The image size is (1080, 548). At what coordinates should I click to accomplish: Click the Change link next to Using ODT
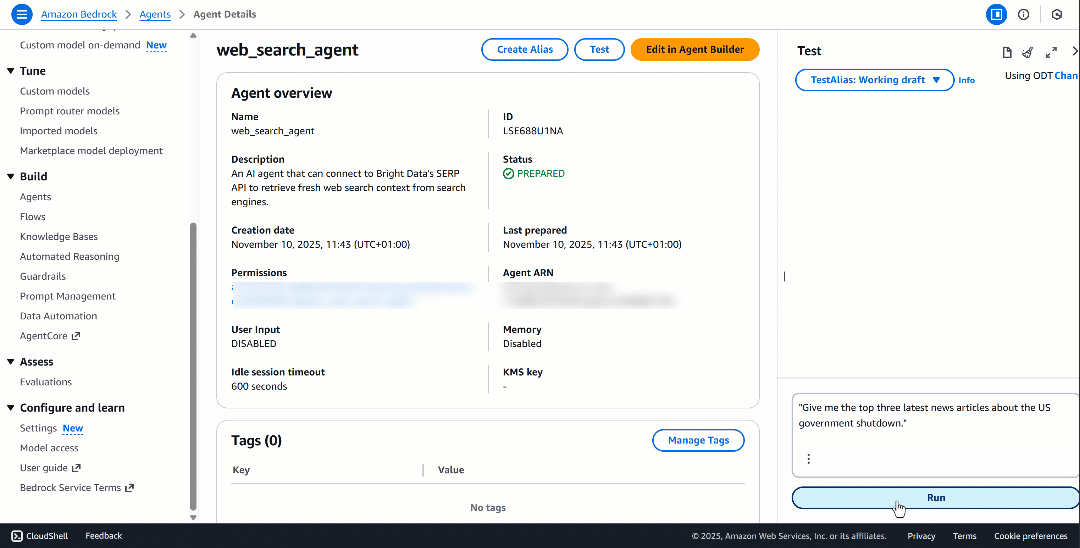click(x=1067, y=76)
